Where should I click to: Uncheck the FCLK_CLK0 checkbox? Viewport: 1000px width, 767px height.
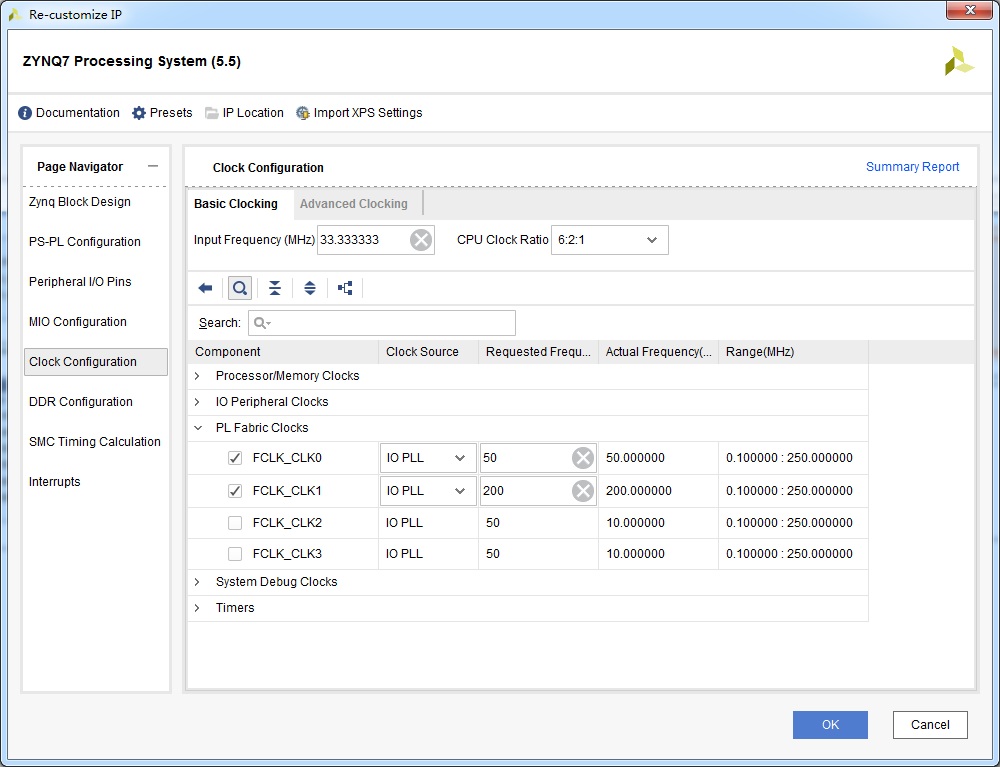click(235, 458)
